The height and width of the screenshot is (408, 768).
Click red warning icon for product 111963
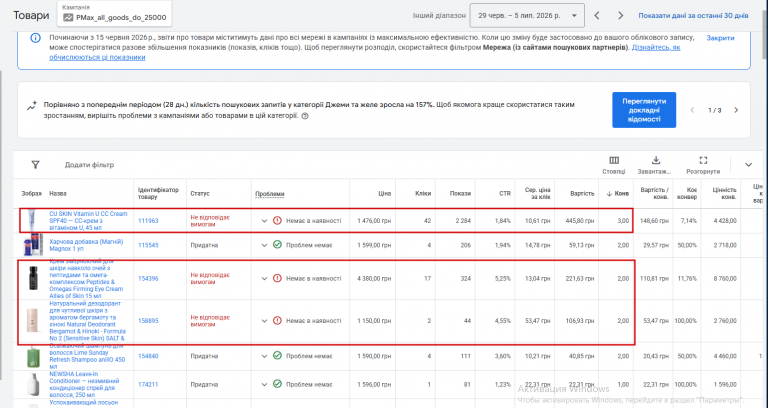tap(277, 221)
